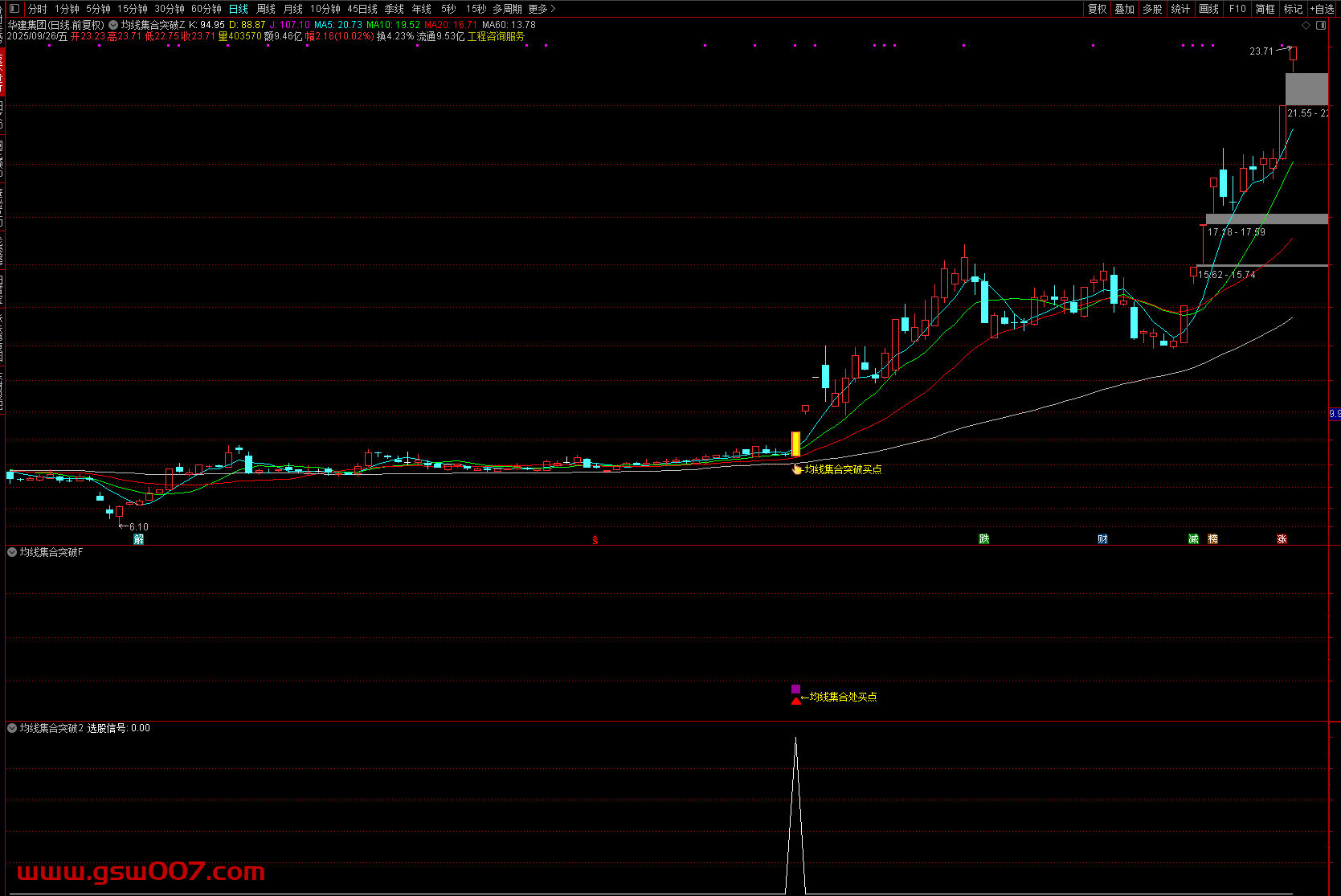Click the white signal spike in bottom panel
Screen dimensions: 1341x896
pos(795,815)
